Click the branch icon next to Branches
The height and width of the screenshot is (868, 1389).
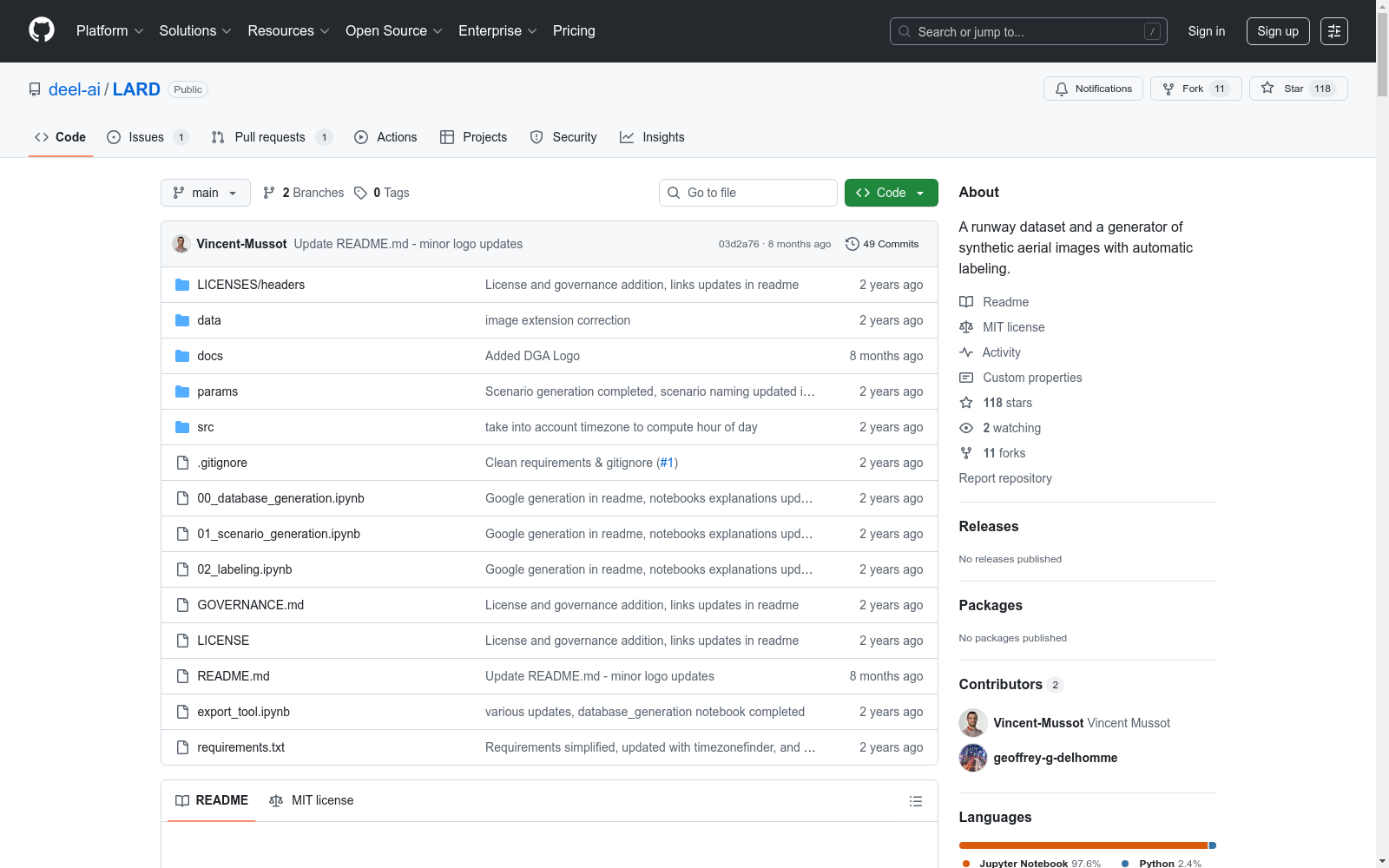[x=269, y=193]
